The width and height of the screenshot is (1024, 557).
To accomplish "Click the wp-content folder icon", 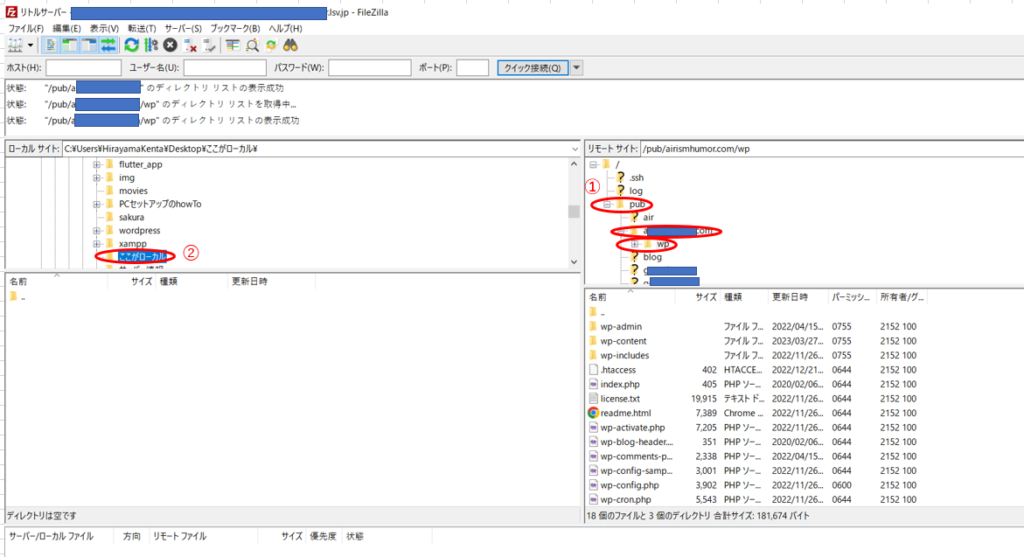I will pos(593,341).
